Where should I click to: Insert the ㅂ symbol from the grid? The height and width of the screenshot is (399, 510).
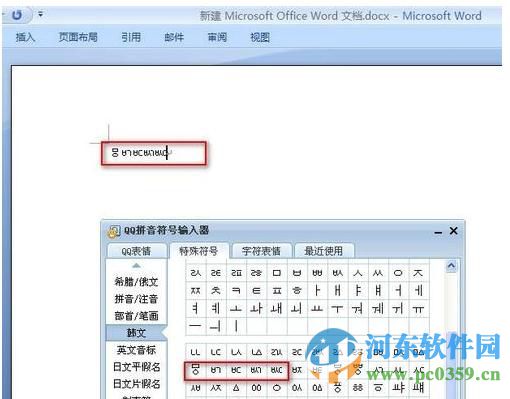tap(297, 273)
